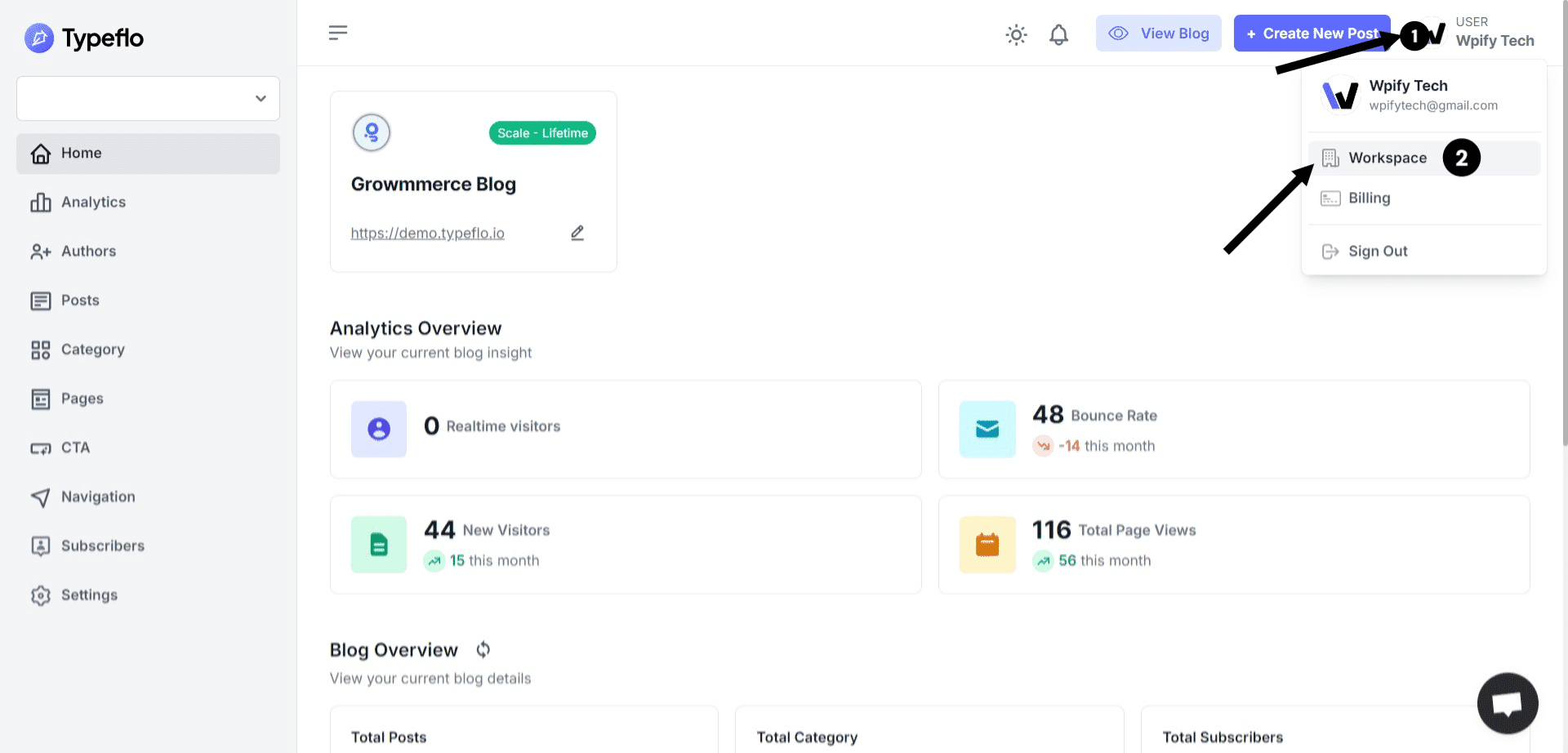Click the Realtime visitors user icon
The height and width of the screenshot is (753, 1568).
pos(379,429)
